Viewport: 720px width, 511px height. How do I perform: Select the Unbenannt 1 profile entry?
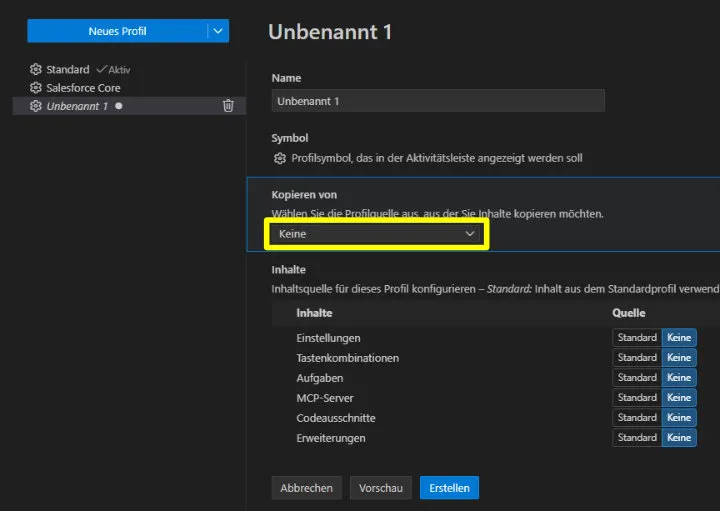click(x=78, y=106)
